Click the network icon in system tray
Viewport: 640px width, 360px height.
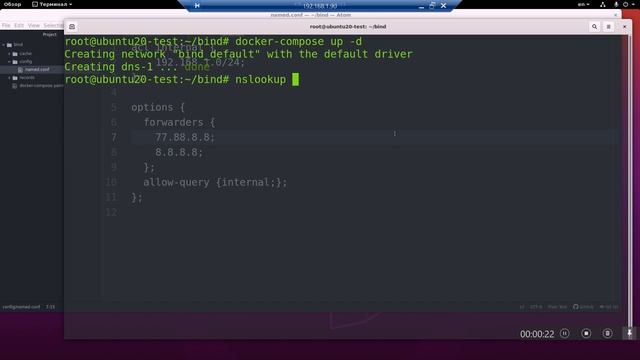click(602, 4)
